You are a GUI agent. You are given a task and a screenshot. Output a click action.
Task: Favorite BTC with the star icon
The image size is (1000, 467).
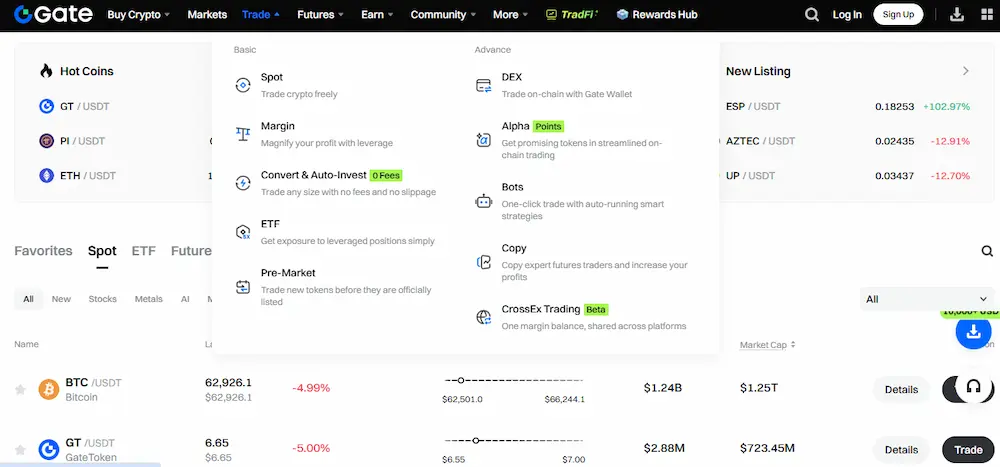click(20, 389)
